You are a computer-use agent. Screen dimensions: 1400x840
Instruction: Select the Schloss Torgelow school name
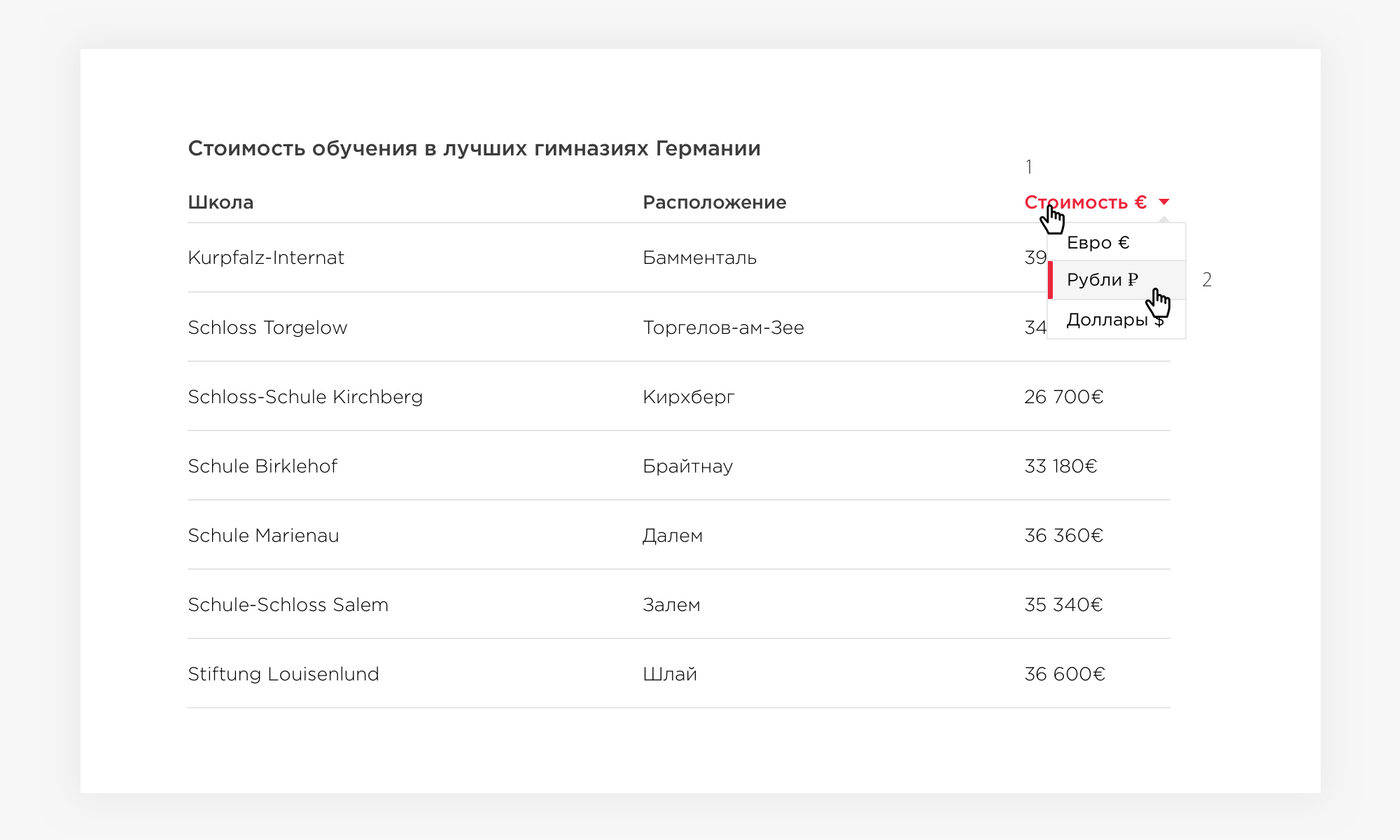[267, 328]
